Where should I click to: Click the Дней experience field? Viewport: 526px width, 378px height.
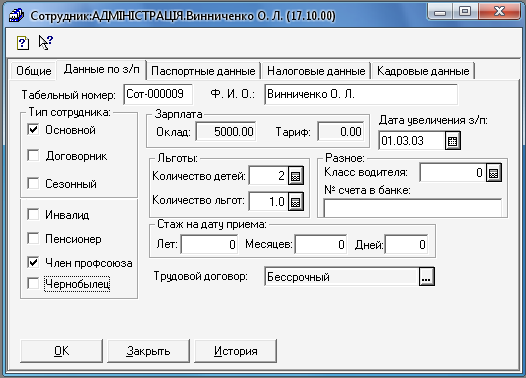pyautogui.click(x=407, y=245)
